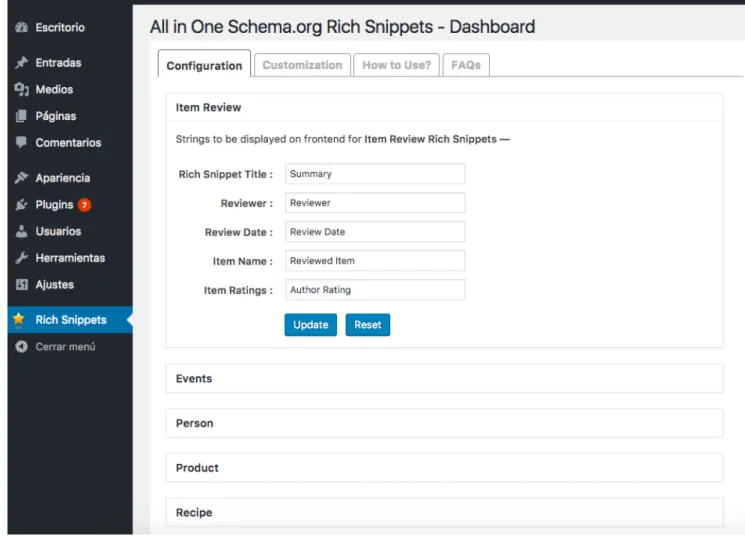Click the Plugins plug icon
Screen dimensions: 745x536
pyautogui.click(x=21, y=204)
